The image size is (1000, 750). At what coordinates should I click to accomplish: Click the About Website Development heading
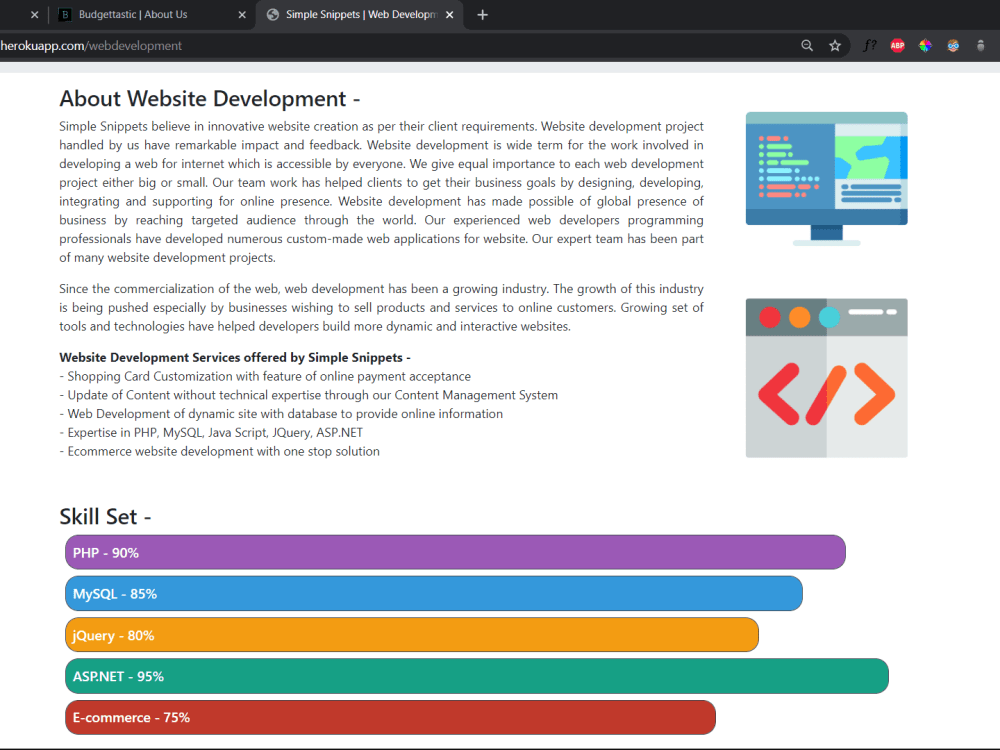coord(210,99)
